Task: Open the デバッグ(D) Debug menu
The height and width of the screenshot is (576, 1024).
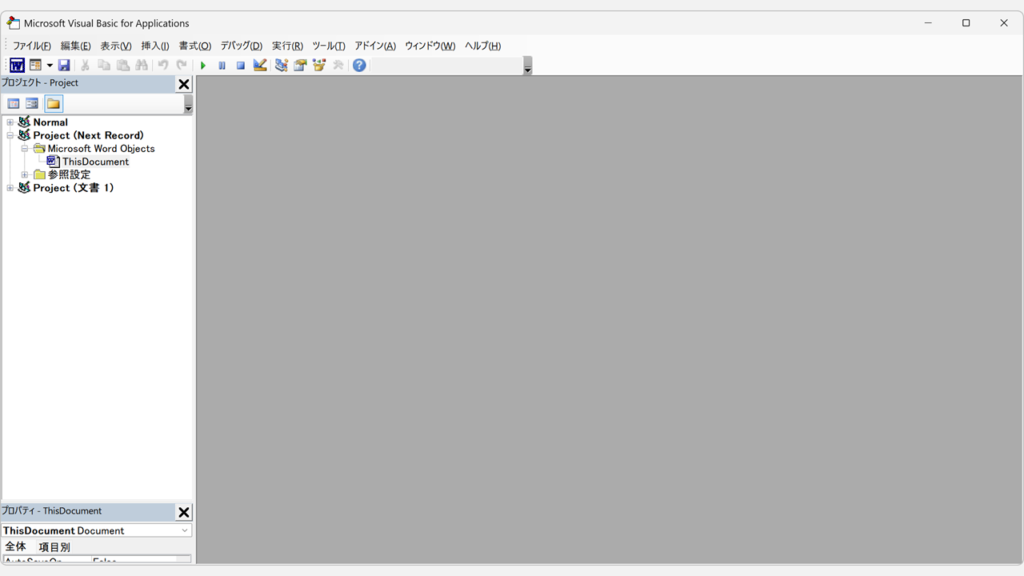Action: tap(241, 46)
